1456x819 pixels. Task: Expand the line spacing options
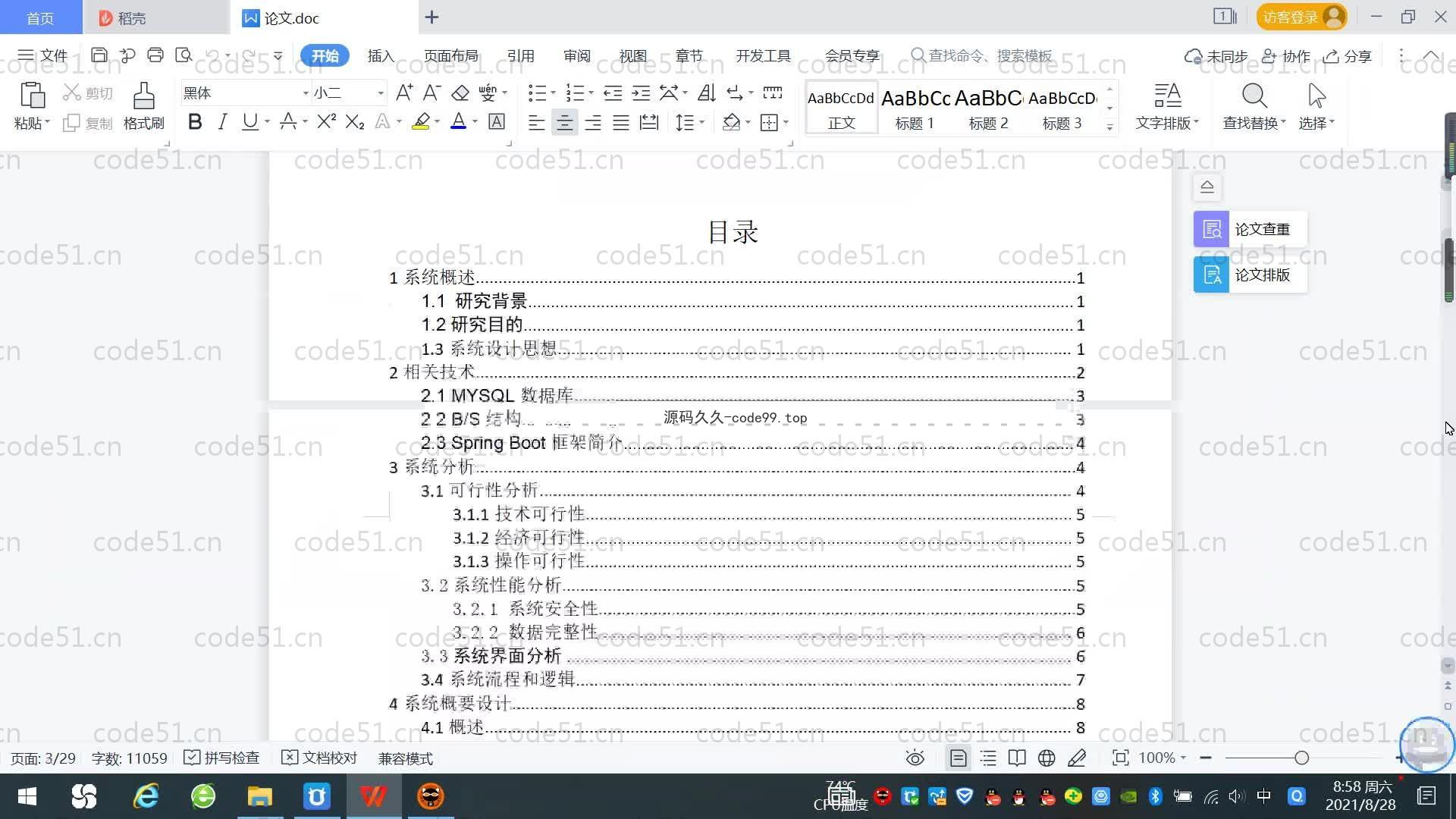(x=702, y=123)
